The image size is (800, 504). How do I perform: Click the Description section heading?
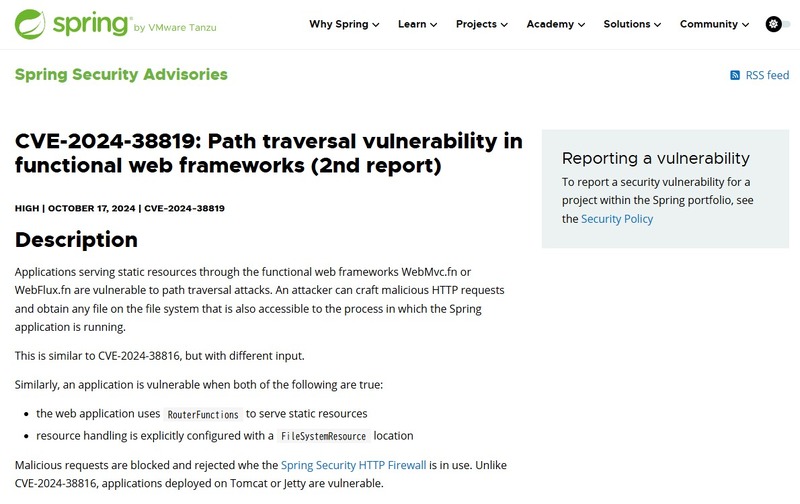coord(76,240)
